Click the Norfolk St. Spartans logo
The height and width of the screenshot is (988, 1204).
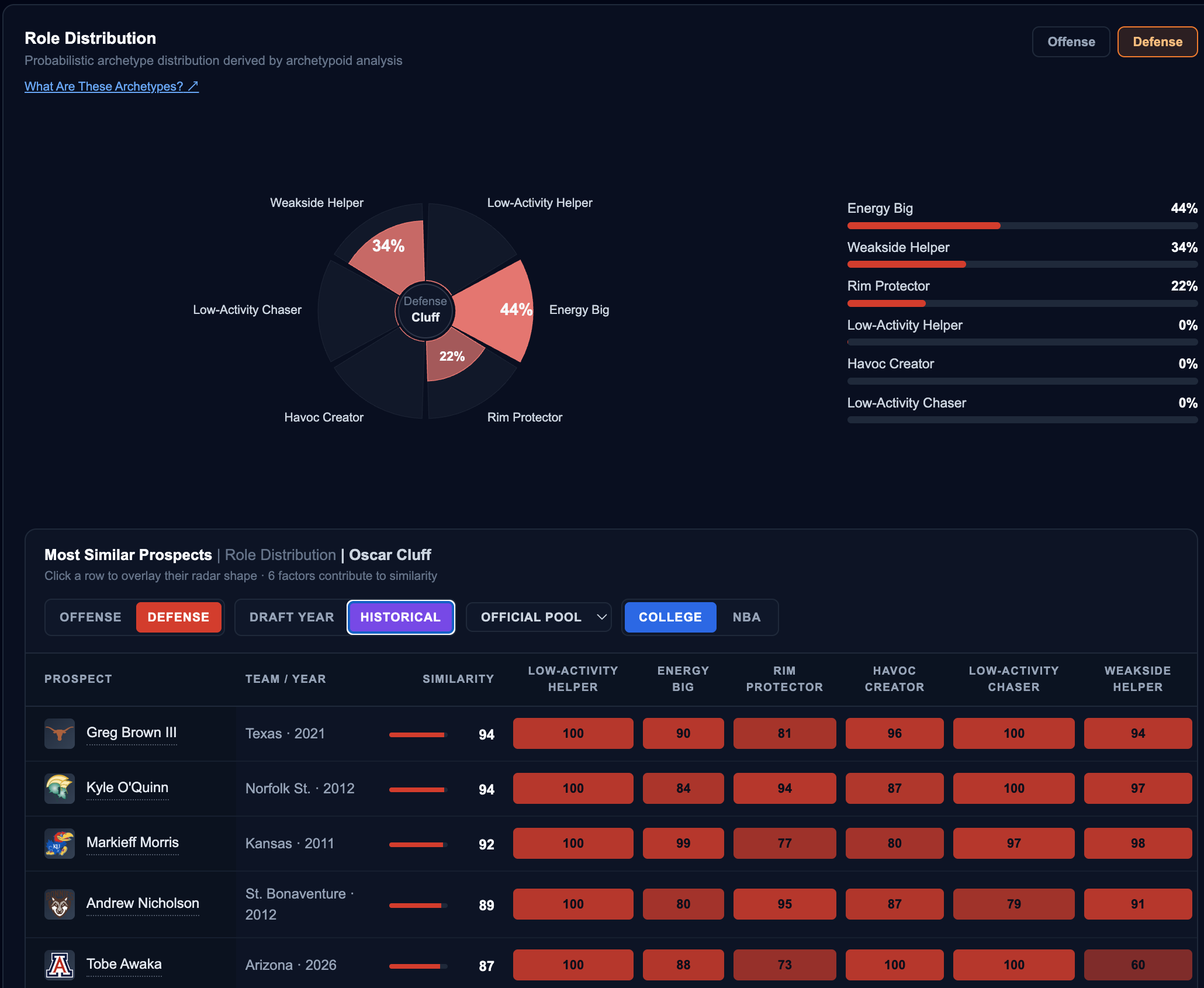(x=60, y=788)
